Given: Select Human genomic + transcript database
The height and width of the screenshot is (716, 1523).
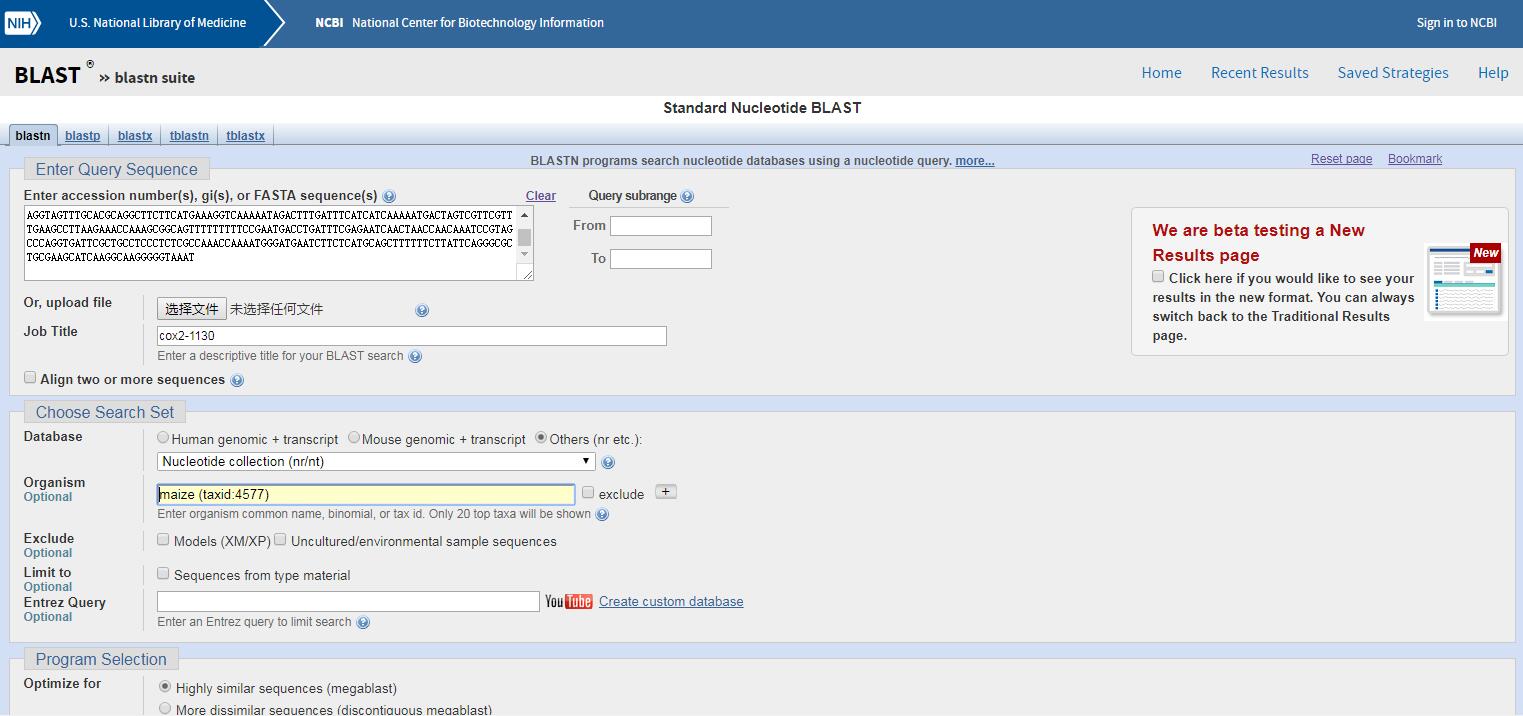Looking at the screenshot, I should point(163,437).
